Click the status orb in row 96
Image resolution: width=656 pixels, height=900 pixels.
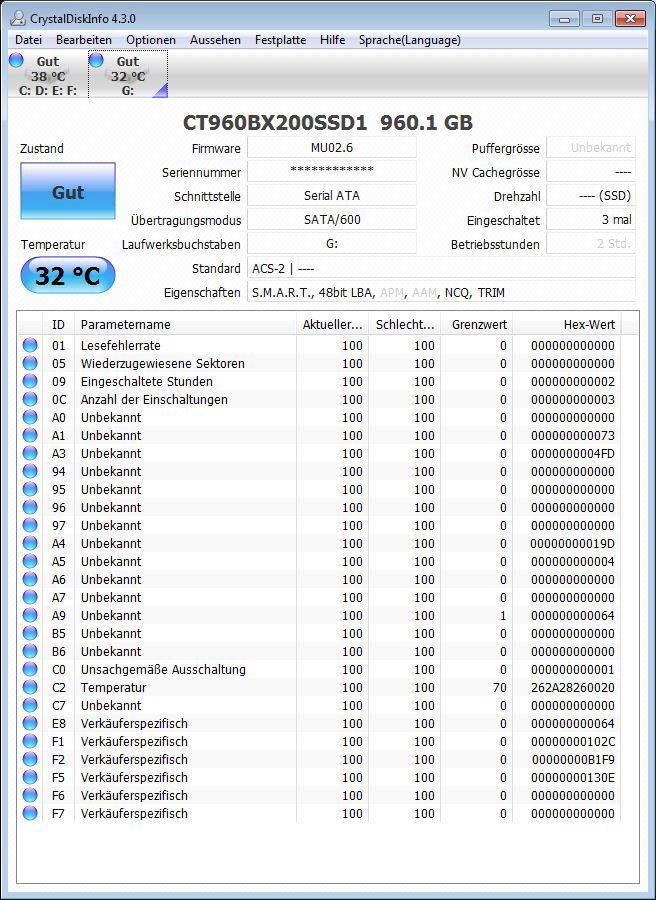point(30,507)
